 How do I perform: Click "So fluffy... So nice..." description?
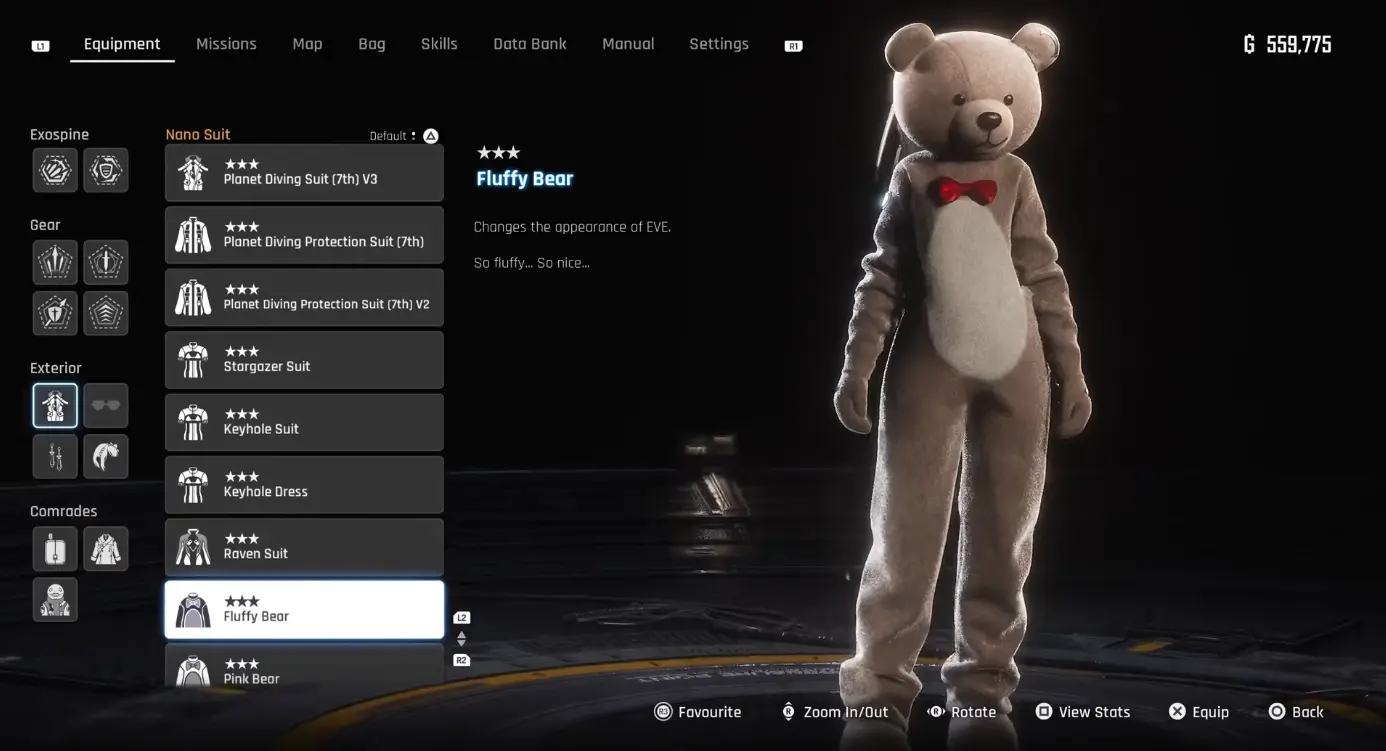[x=531, y=263]
